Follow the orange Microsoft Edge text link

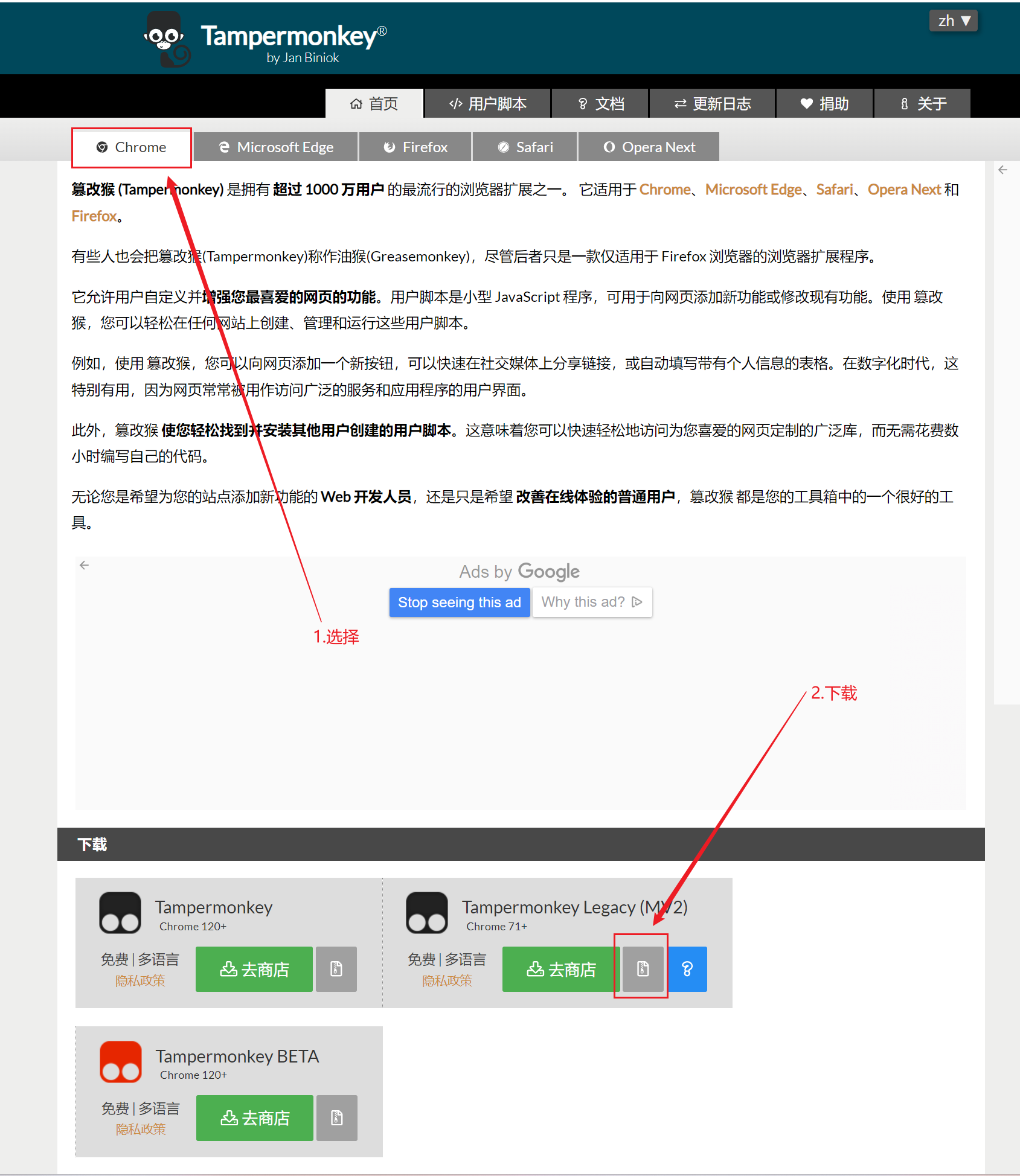(753, 190)
